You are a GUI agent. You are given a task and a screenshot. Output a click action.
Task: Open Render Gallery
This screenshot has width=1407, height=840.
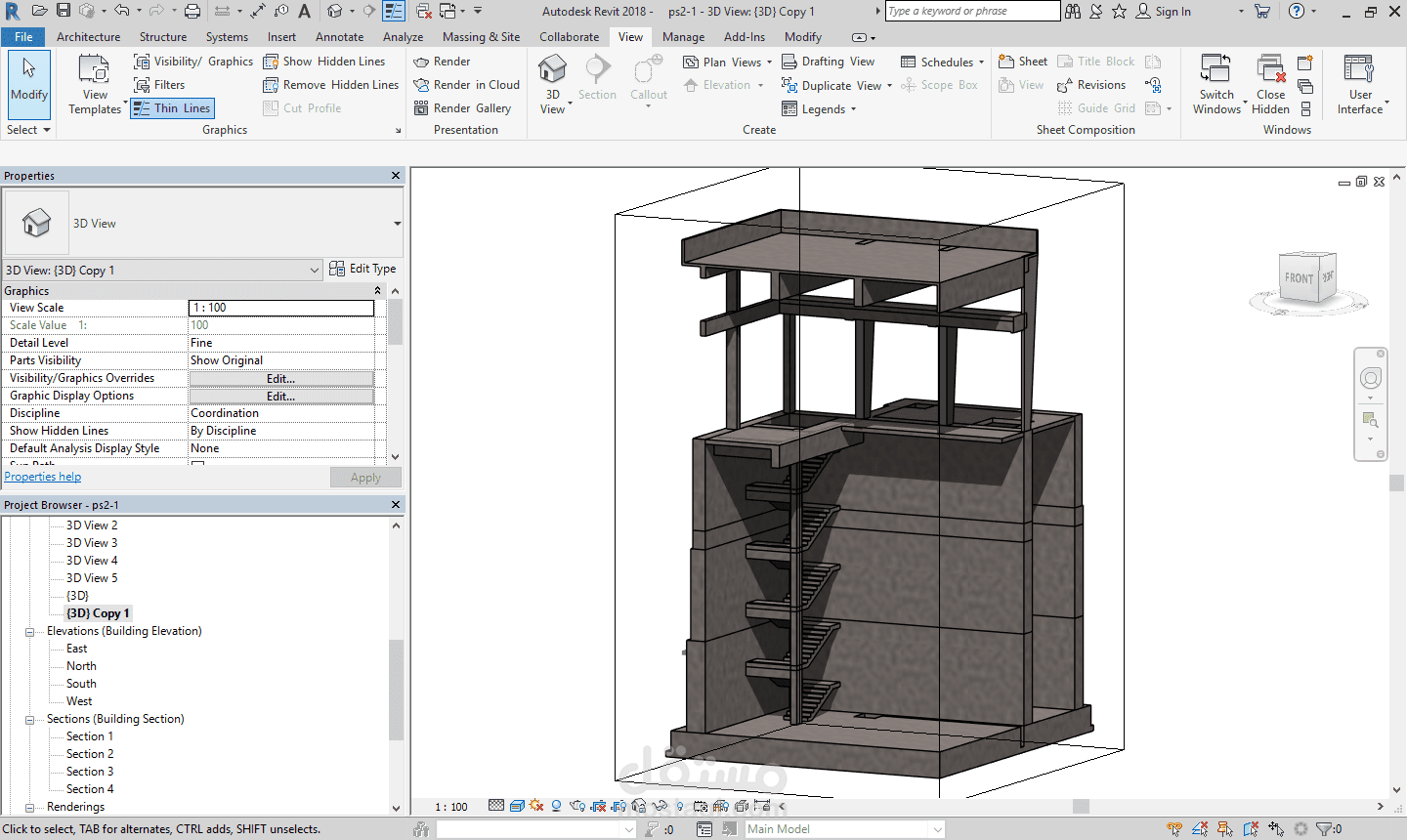pos(463,108)
